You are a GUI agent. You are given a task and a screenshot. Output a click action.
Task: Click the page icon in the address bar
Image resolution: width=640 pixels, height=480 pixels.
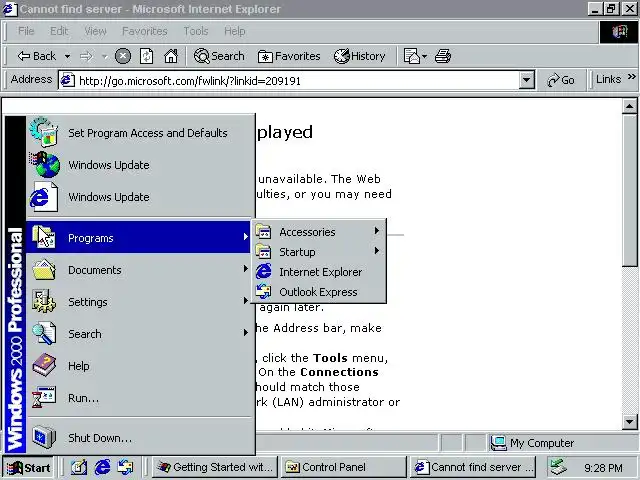coord(67,80)
